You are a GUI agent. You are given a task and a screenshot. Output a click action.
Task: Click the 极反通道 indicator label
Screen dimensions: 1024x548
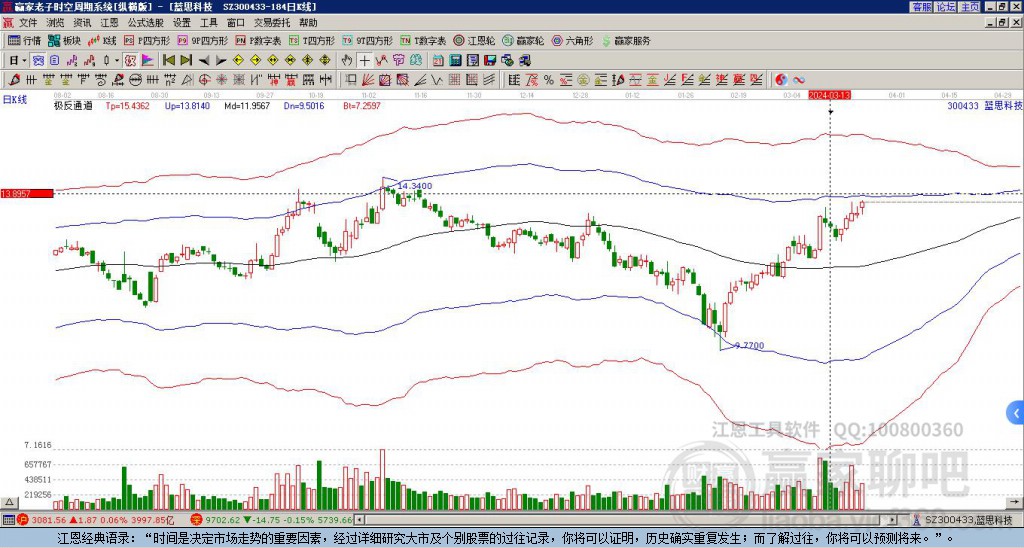pyautogui.click(x=73, y=106)
